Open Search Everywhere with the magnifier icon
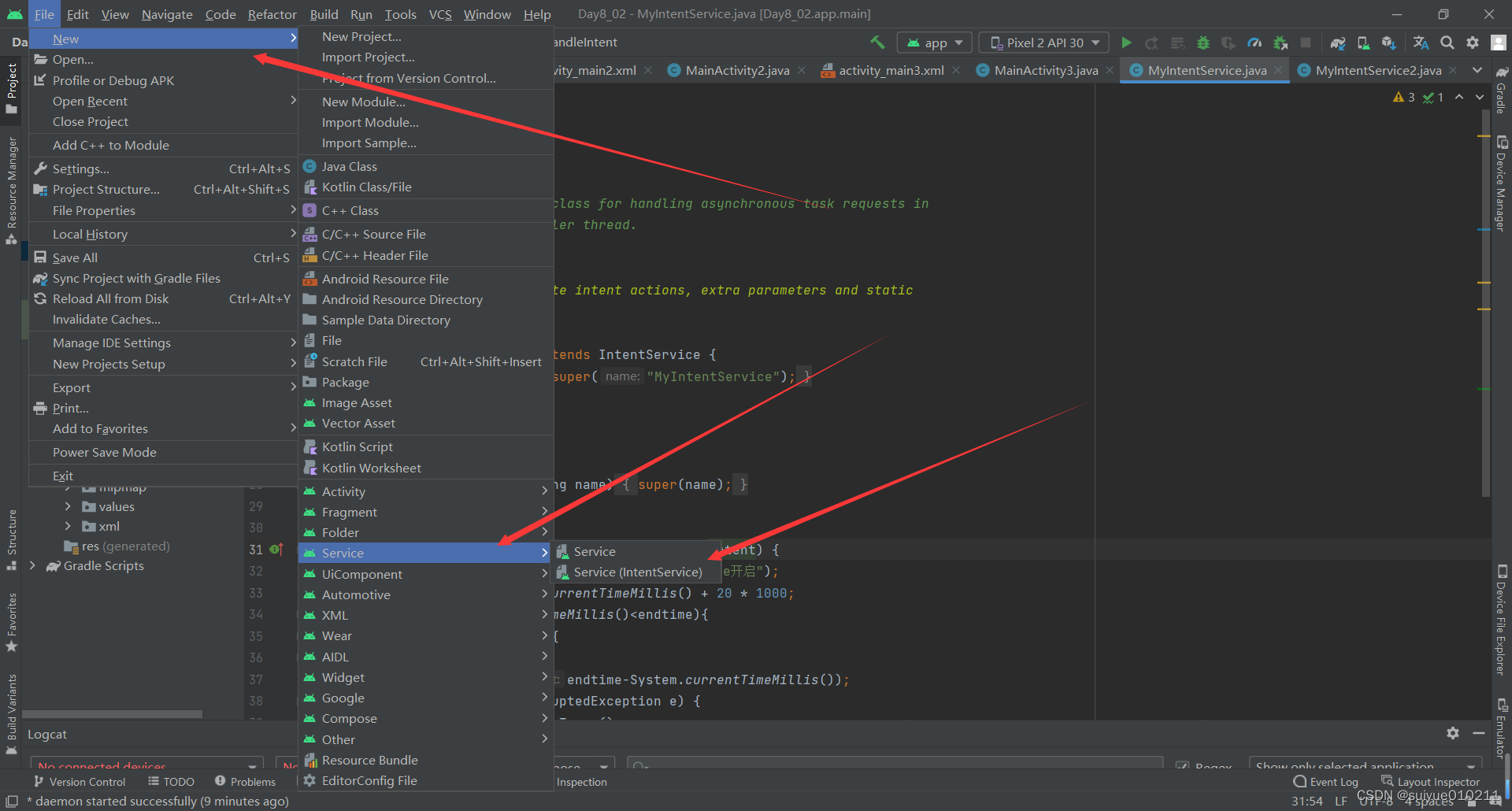The image size is (1512, 811). click(1447, 43)
